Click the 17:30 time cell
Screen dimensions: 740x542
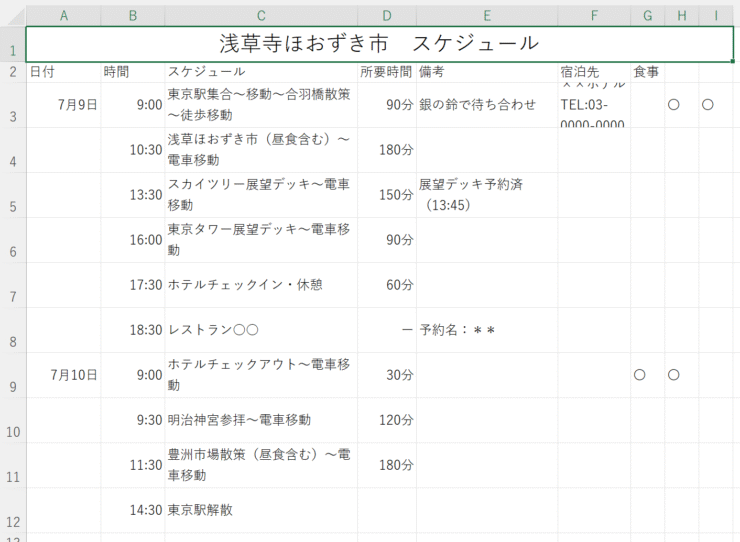[133, 285]
